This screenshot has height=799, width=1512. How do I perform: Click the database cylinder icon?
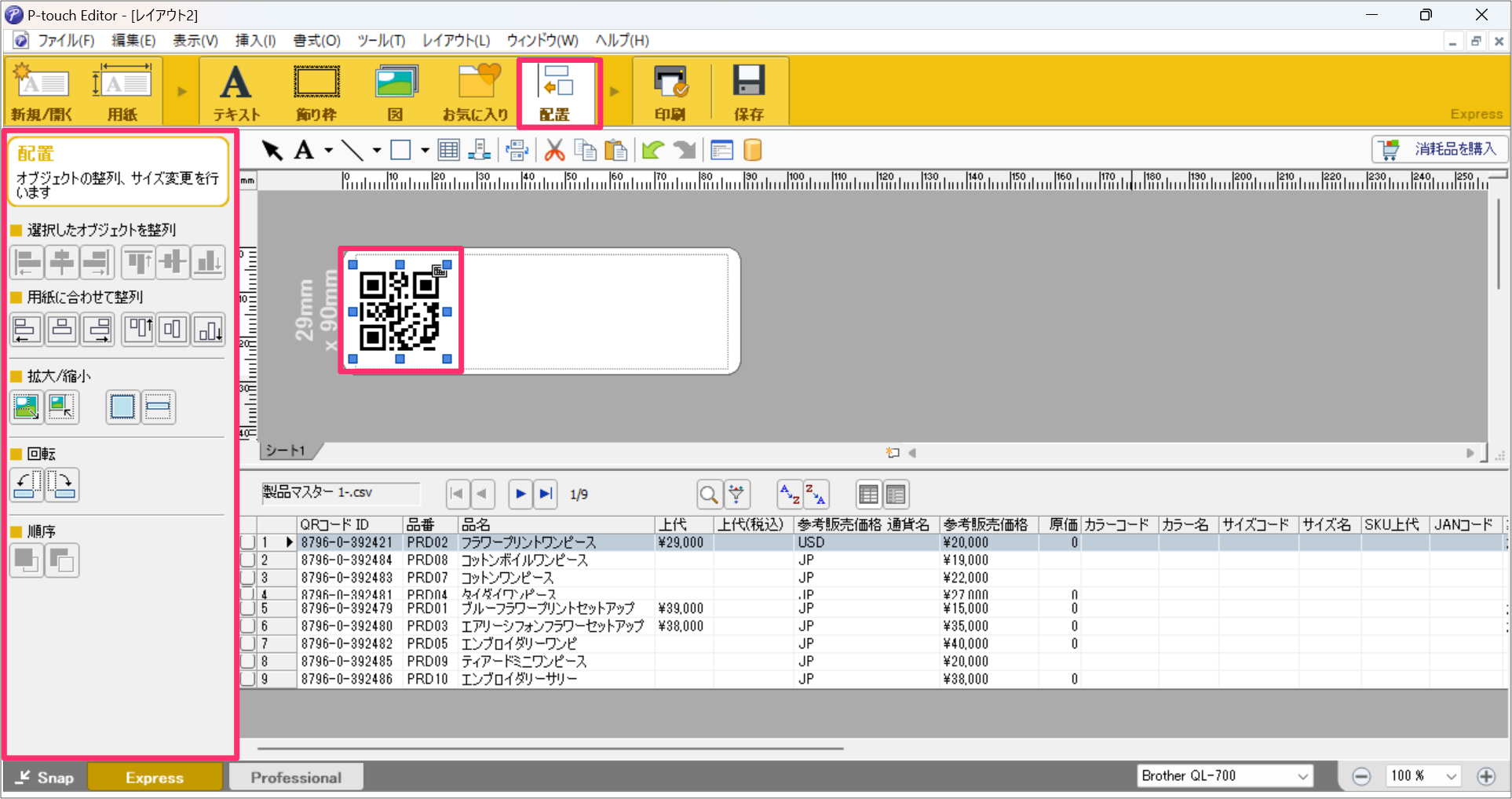tap(752, 150)
